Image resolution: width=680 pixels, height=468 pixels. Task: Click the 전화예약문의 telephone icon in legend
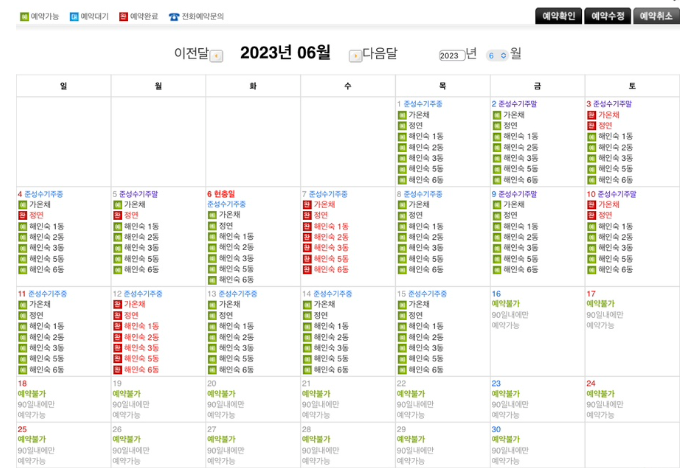[174, 17]
